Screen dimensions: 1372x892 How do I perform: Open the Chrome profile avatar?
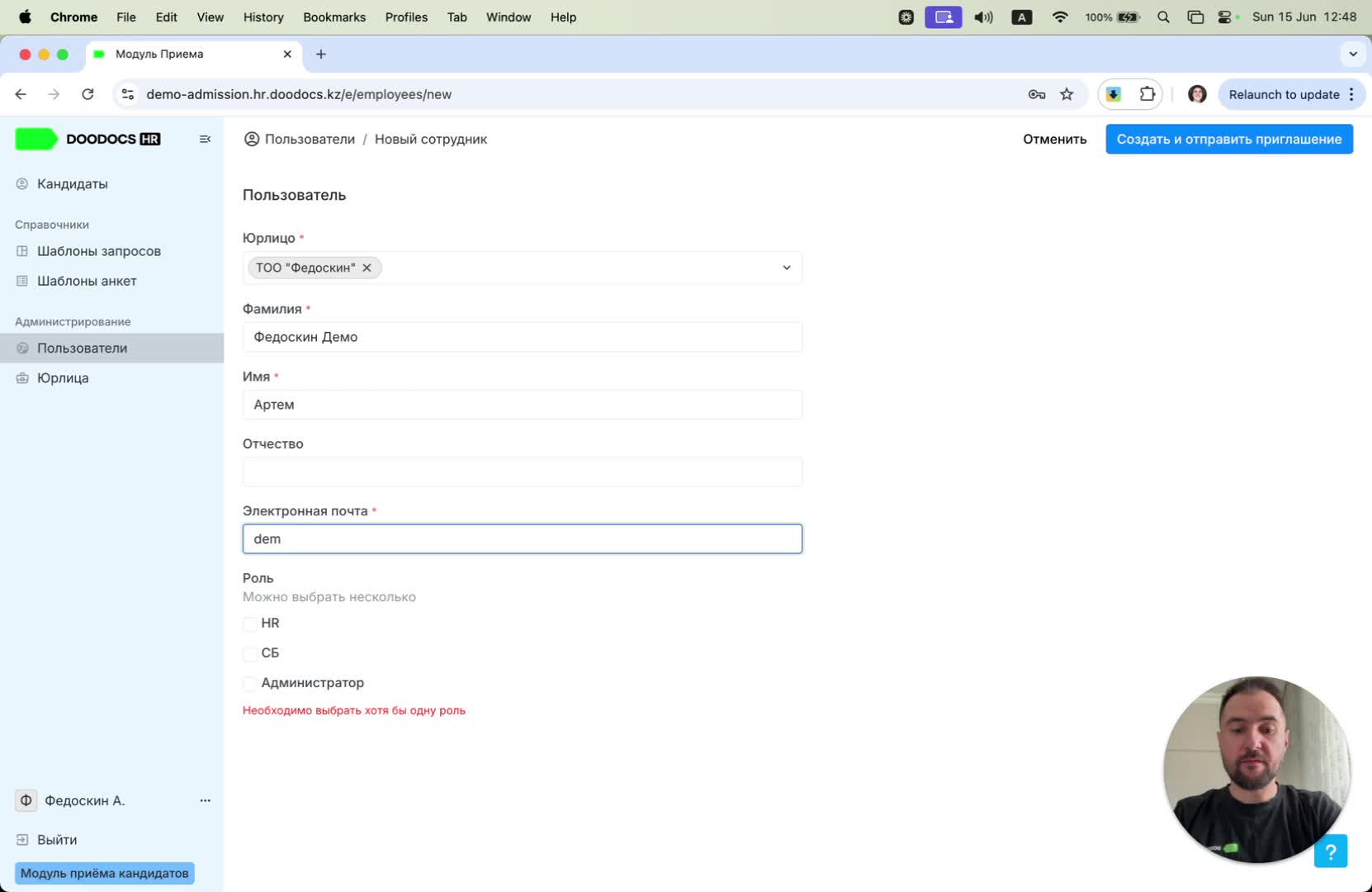pyautogui.click(x=1197, y=94)
